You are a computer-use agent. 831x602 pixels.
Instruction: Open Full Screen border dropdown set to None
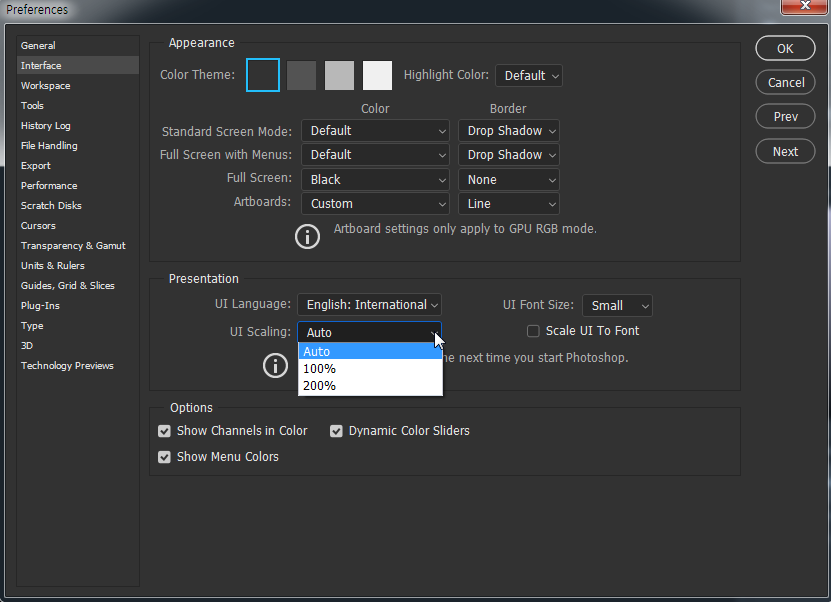[x=509, y=180]
